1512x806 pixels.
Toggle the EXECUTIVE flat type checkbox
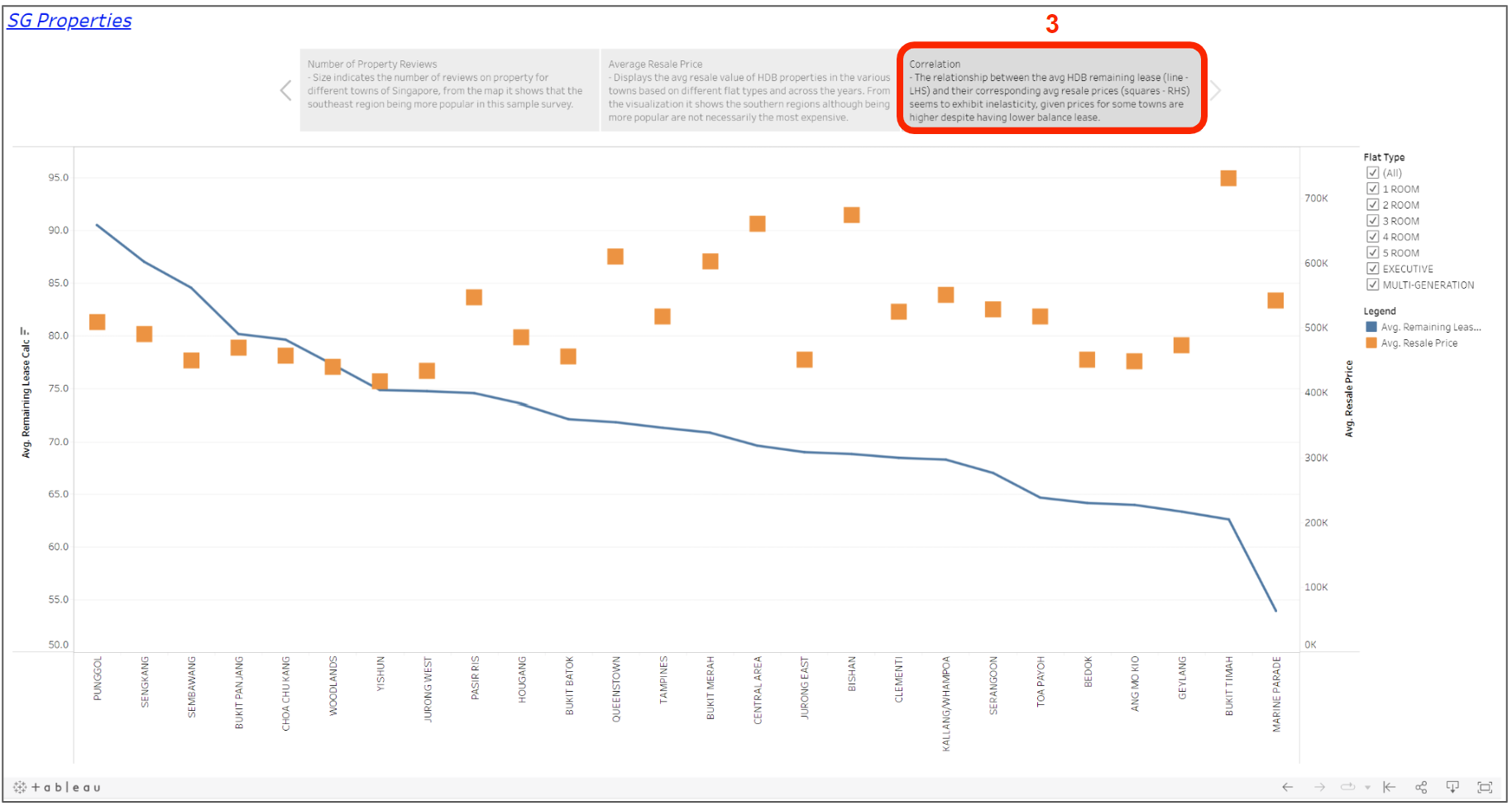coord(1373,269)
